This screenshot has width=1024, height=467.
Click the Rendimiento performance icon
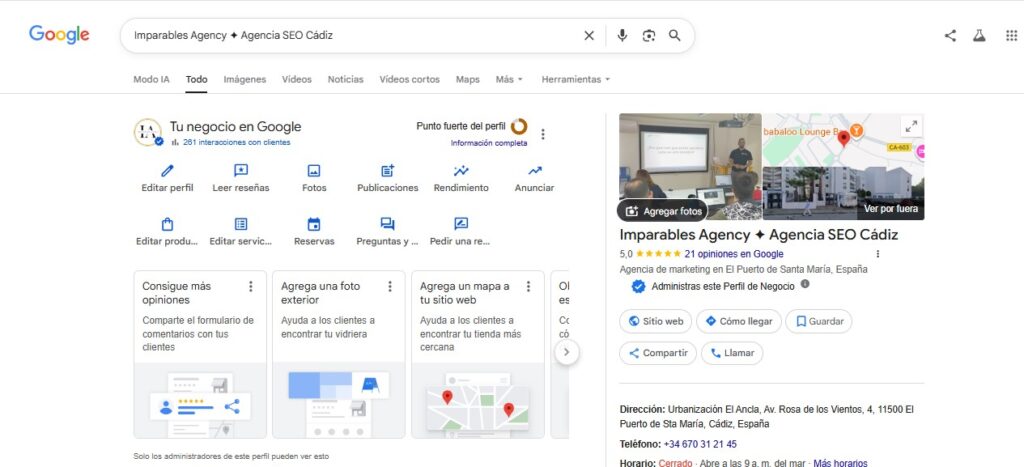click(461, 171)
